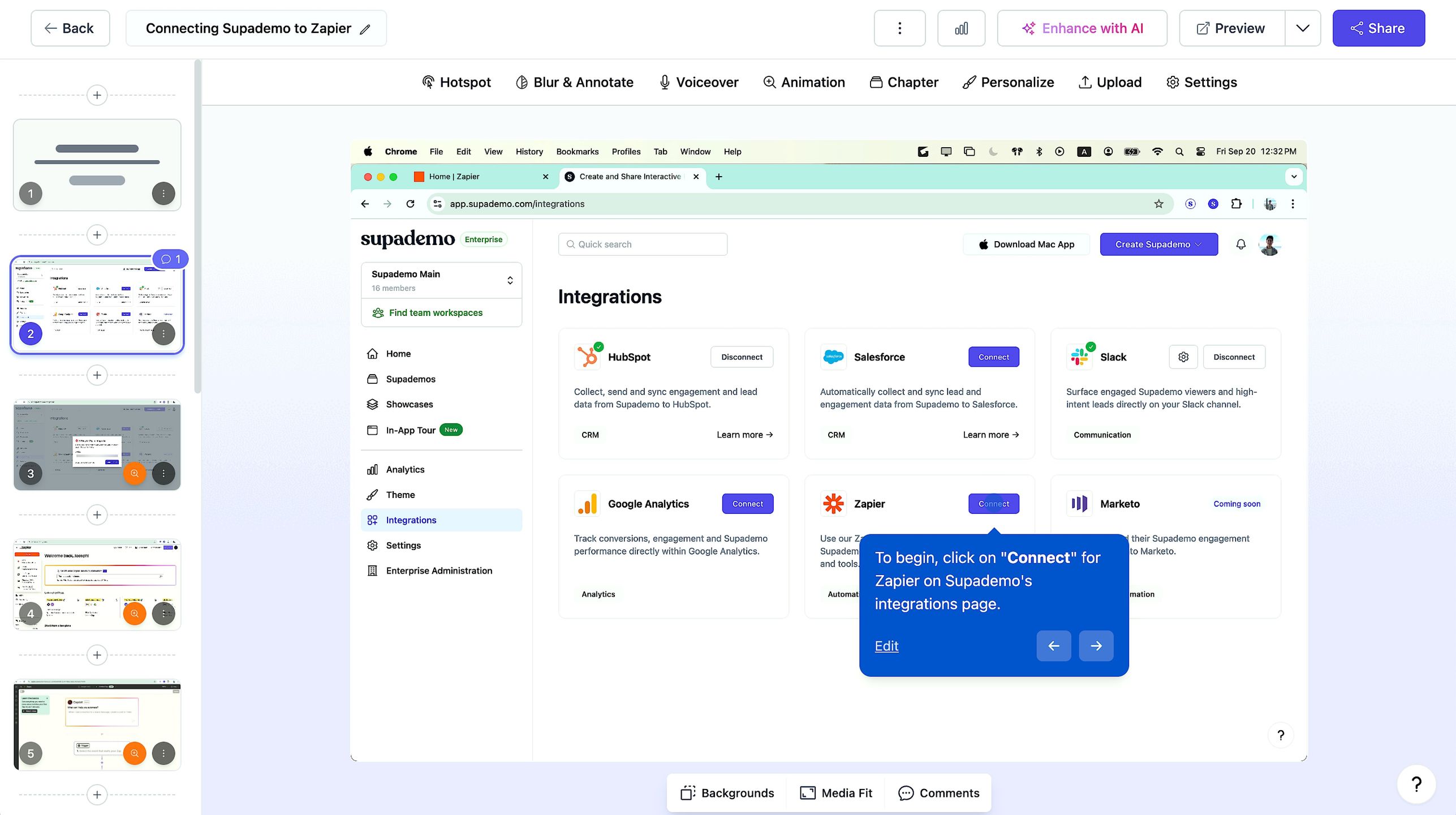Expand the Preview dropdown arrow

click(1303, 28)
